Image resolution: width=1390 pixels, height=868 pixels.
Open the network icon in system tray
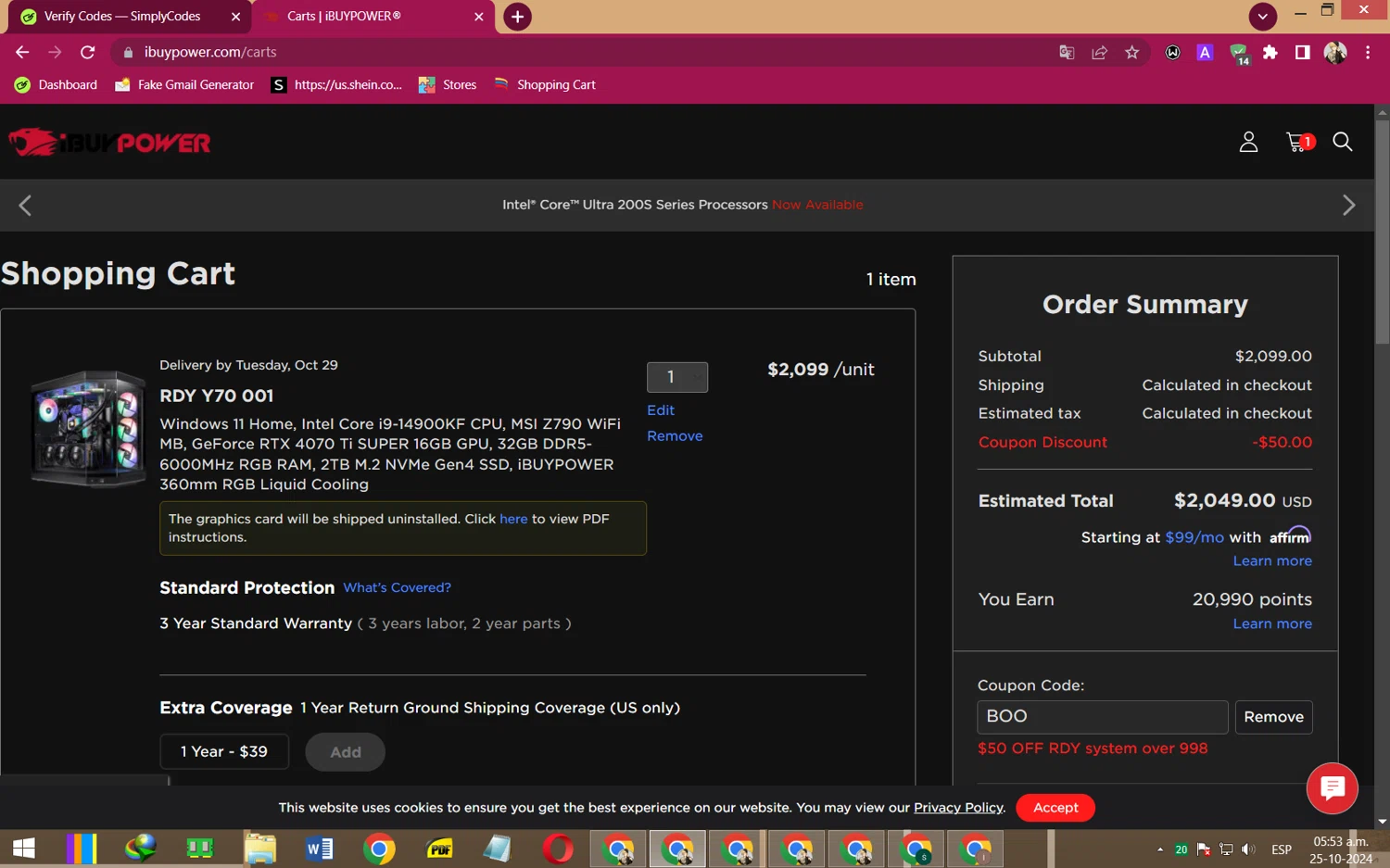pyautogui.click(x=1226, y=849)
